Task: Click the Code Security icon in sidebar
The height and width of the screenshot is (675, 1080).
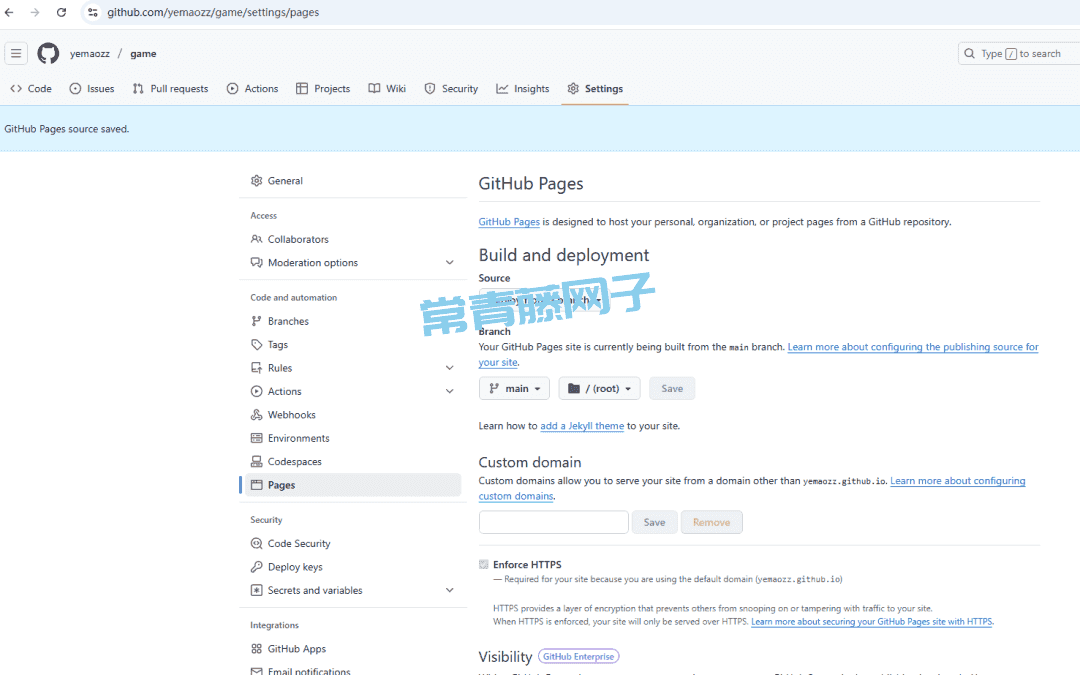Action: (x=256, y=543)
